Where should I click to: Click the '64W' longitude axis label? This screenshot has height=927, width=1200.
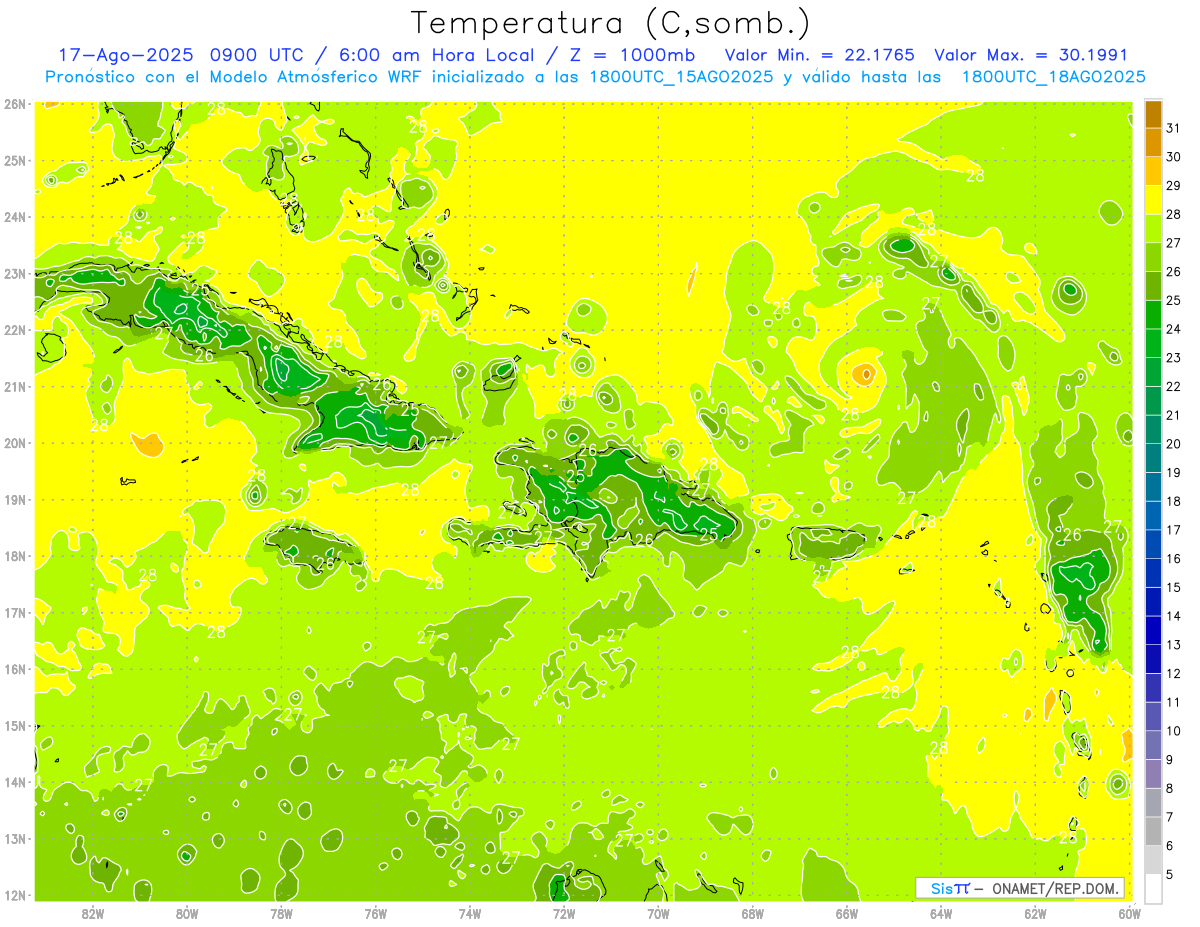pos(941,913)
